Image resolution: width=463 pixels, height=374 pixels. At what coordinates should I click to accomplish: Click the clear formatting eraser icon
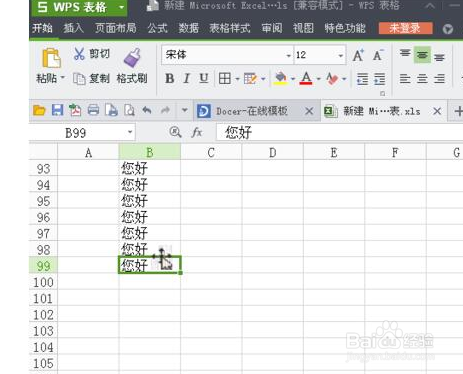[x=332, y=79]
